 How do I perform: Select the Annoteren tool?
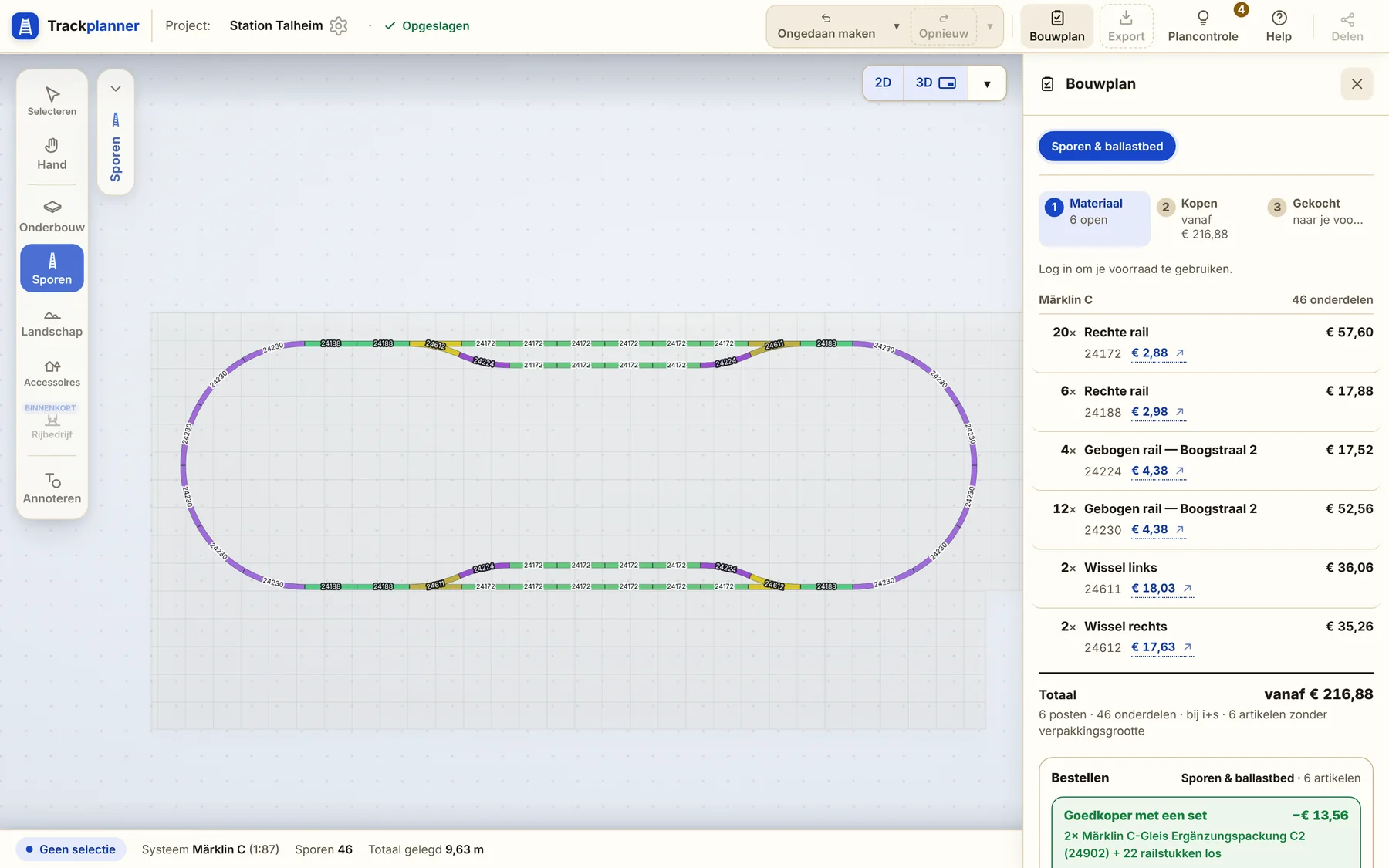(x=52, y=488)
